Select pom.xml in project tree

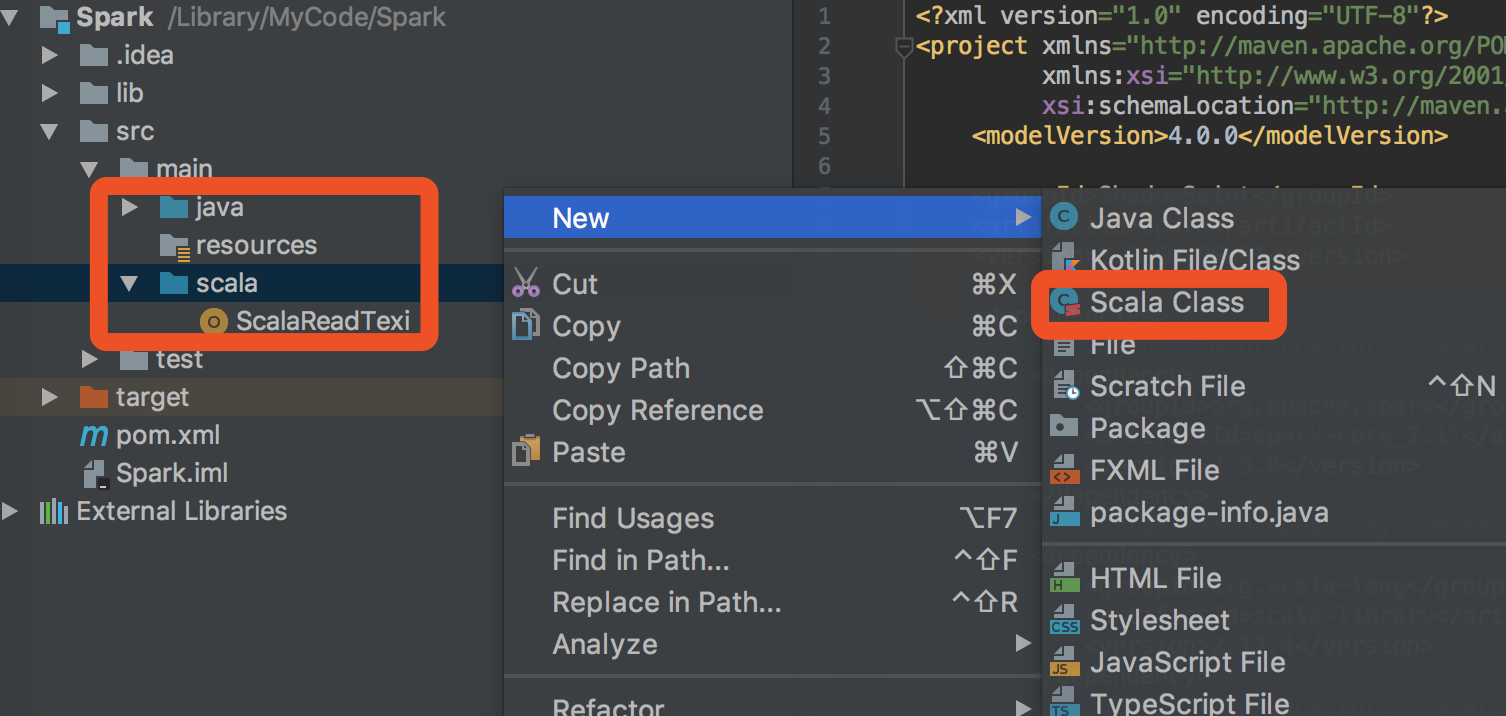point(168,436)
